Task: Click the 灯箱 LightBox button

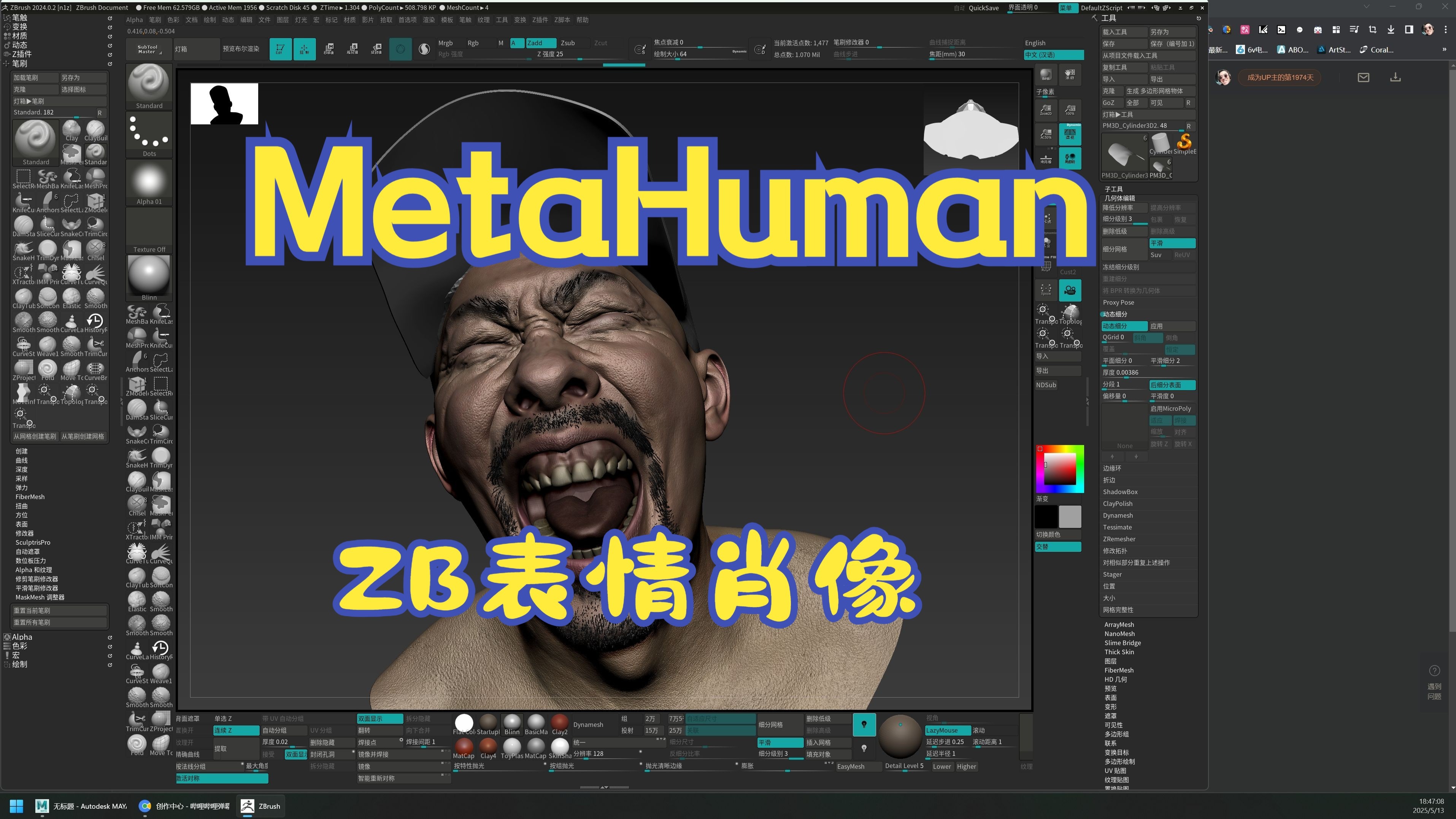Action: click(196, 49)
